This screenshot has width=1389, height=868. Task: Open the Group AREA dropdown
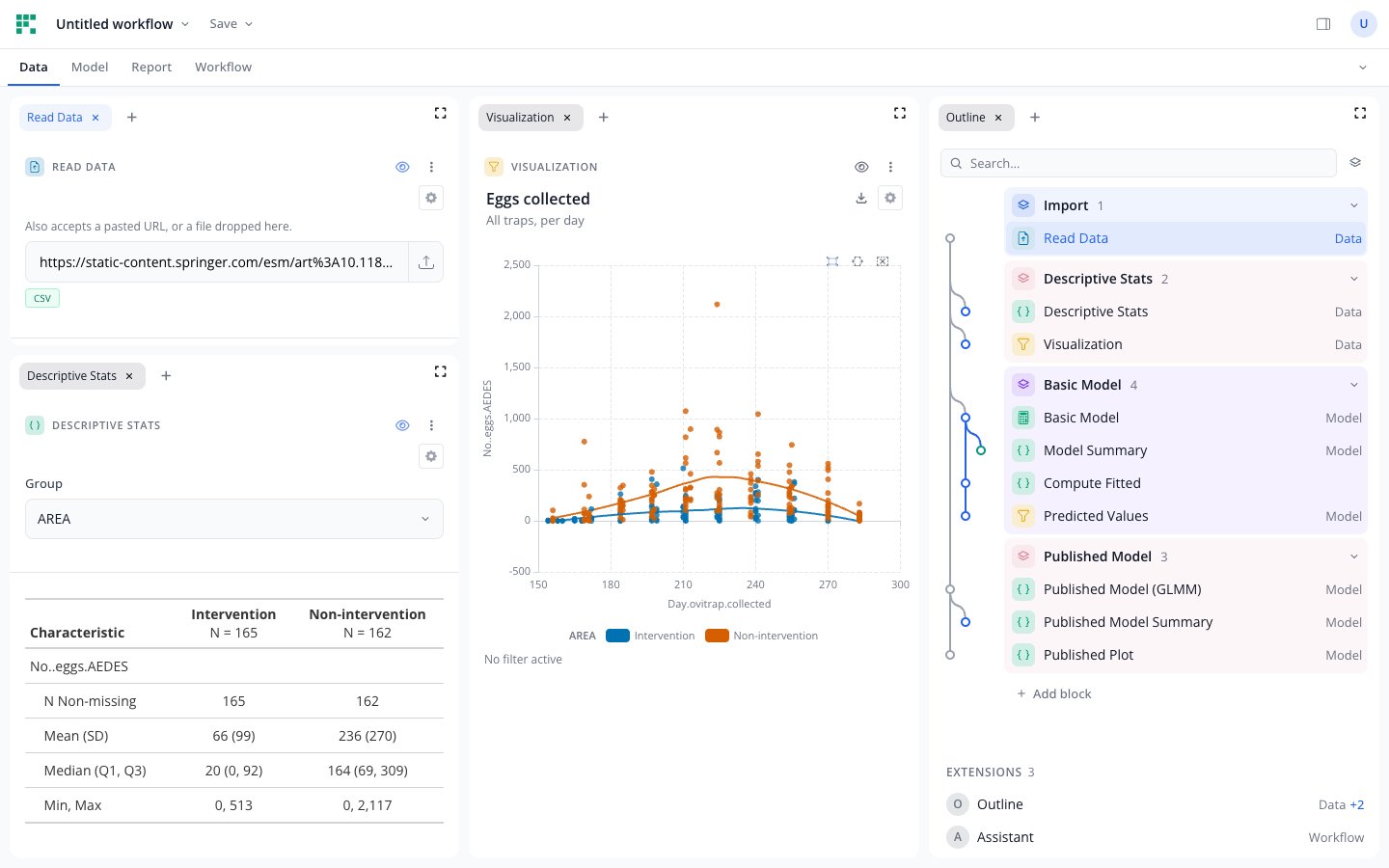[234, 519]
